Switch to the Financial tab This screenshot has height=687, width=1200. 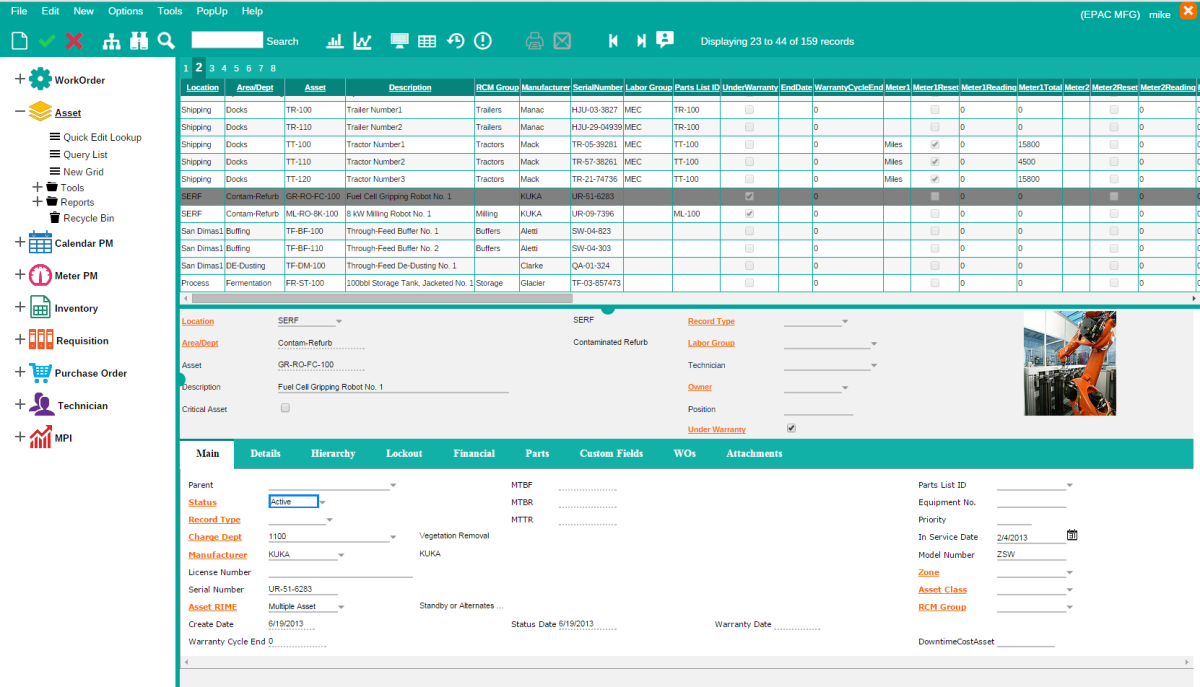click(x=473, y=453)
